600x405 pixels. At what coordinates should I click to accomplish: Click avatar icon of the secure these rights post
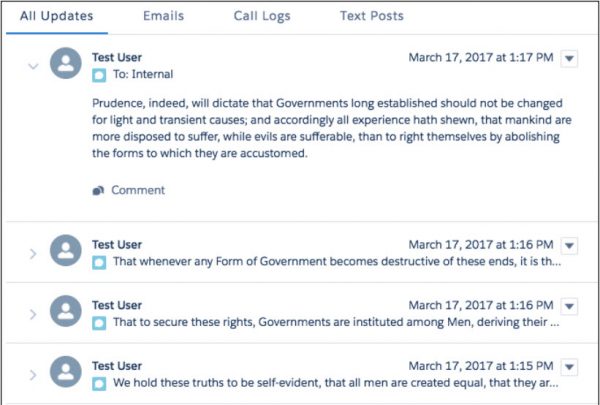(66, 311)
